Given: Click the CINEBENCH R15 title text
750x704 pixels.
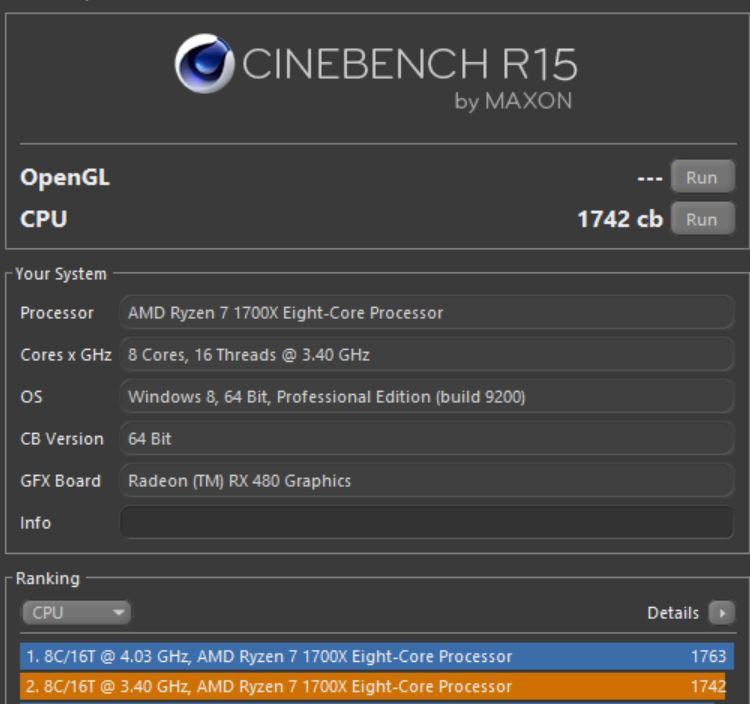Looking at the screenshot, I should coord(408,66).
